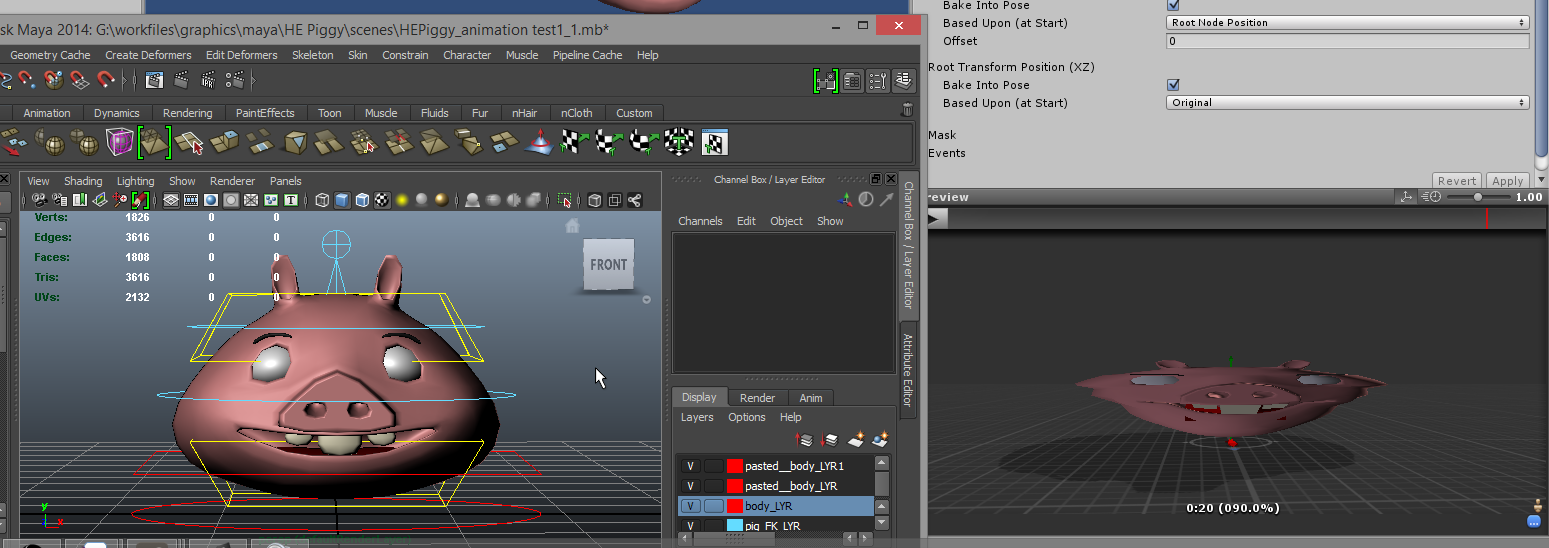Toggle visibility V of pig_FK_LYR layer

coord(690,525)
